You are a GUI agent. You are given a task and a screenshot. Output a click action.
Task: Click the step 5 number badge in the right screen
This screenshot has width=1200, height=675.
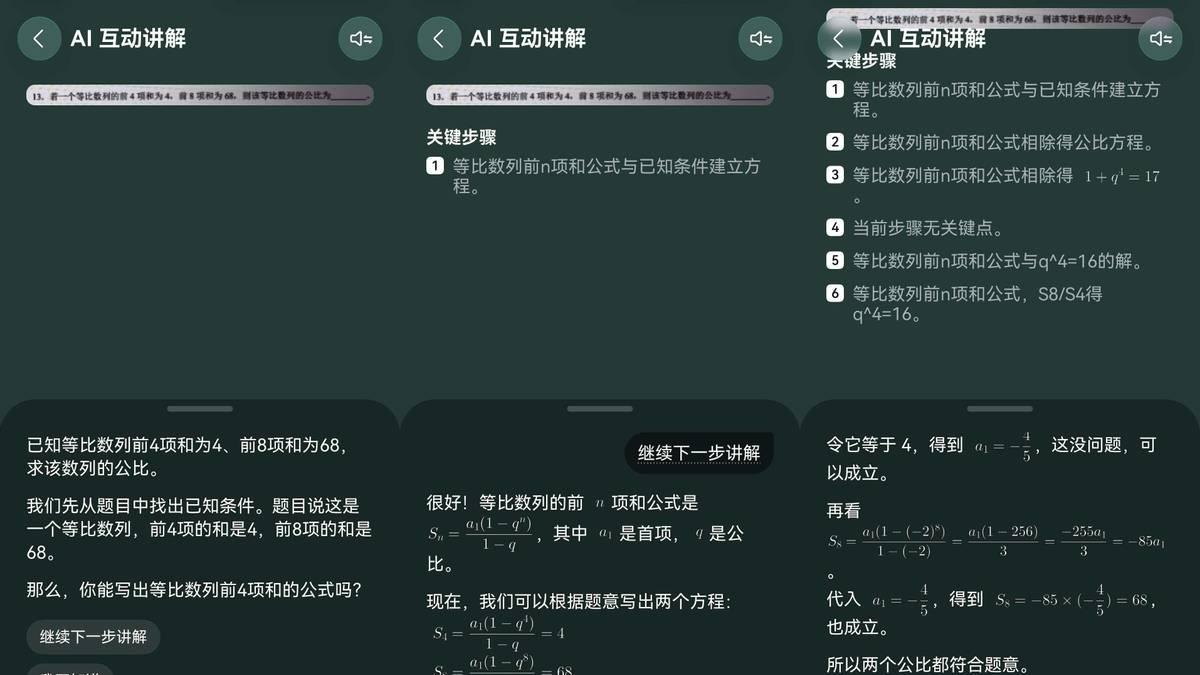(835, 261)
